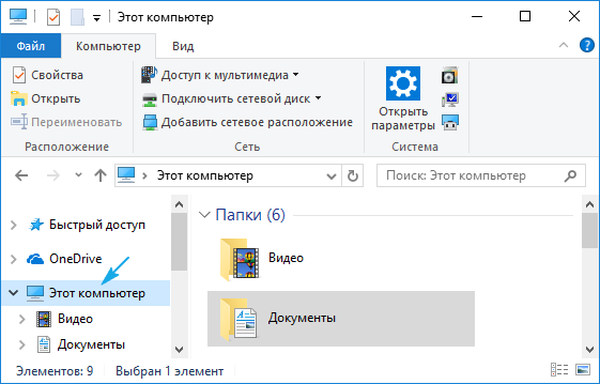
Task: Collapse the Folders (6) group
Action: pos(205,215)
